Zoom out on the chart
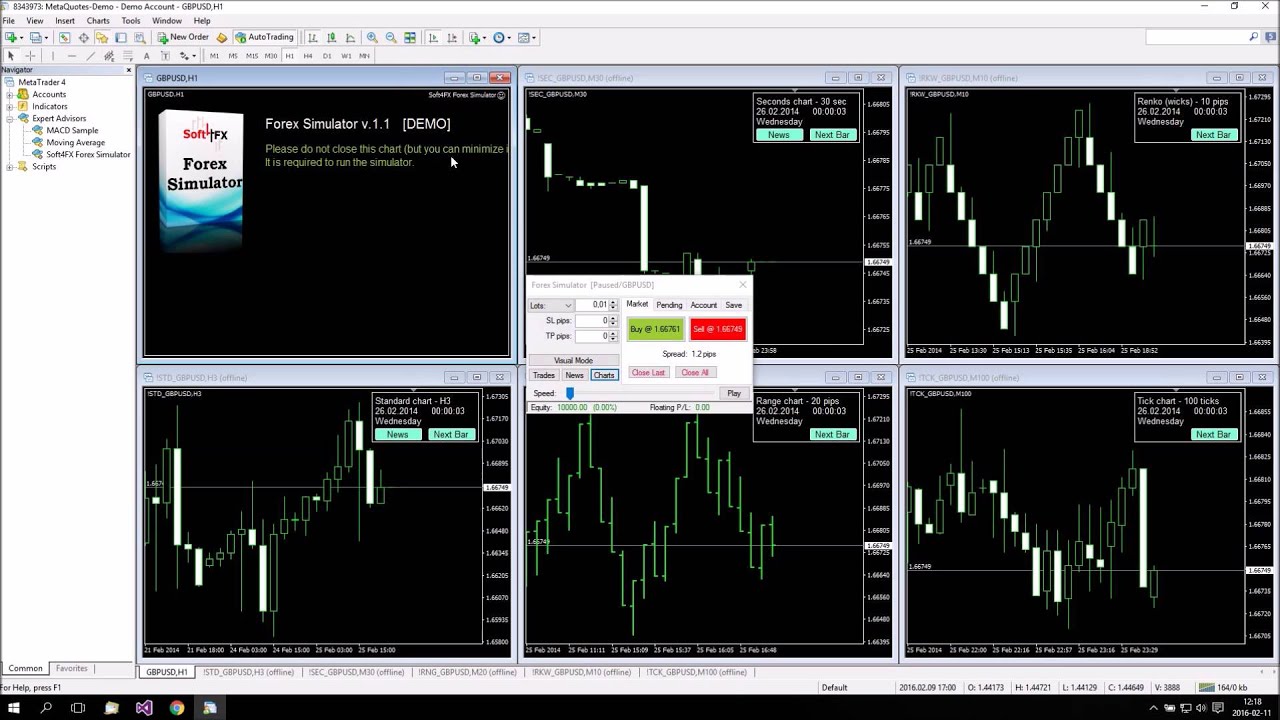Screen dimensions: 1280x720 [391, 37]
